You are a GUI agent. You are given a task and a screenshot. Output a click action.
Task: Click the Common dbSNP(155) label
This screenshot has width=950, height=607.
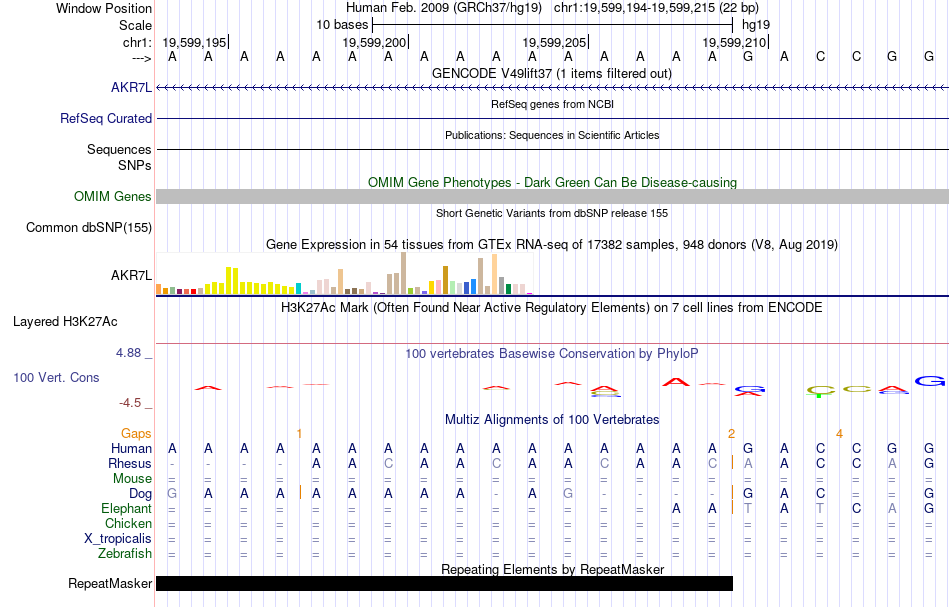[88, 227]
